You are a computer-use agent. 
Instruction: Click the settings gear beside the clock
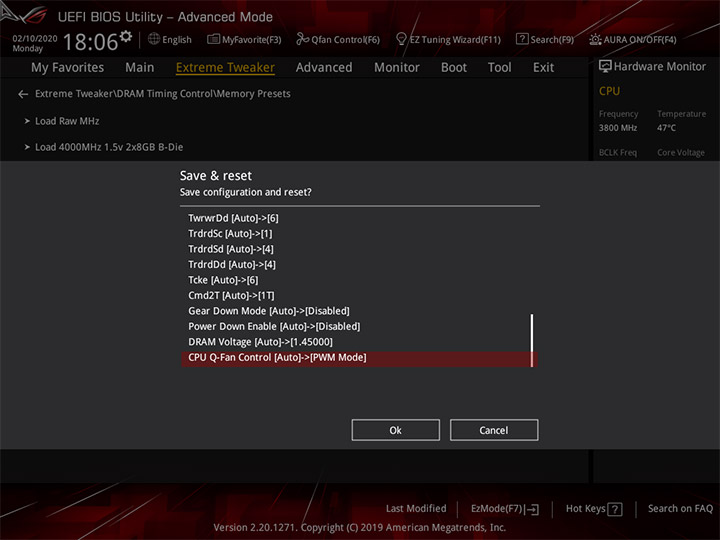click(125, 36)
